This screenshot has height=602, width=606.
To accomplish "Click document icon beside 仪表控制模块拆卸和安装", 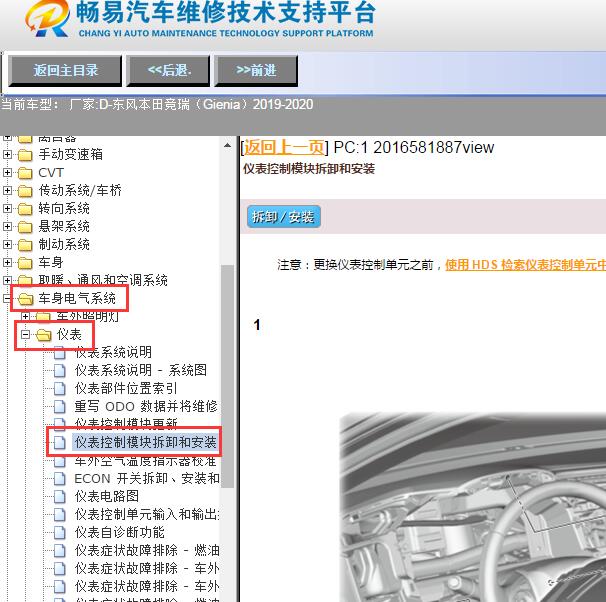I will (59, 442).
